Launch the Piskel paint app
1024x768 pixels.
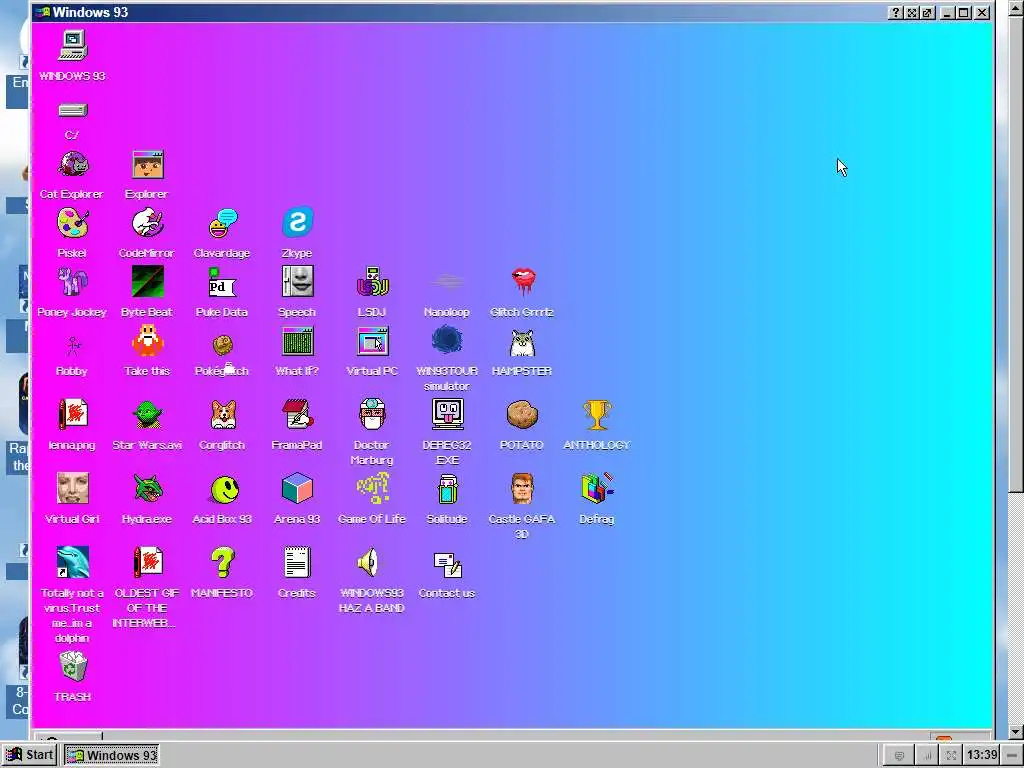click(72, 223)
